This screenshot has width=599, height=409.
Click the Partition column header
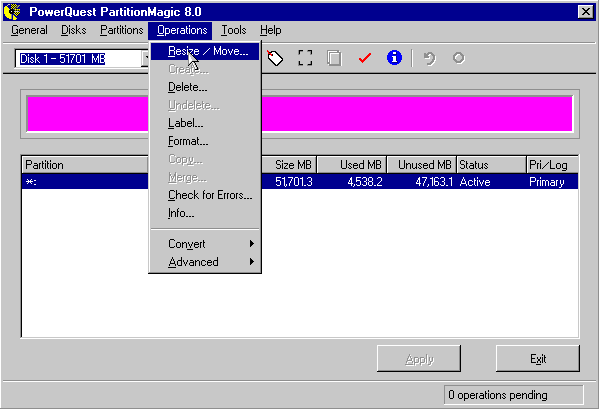(x=84, y=165)
